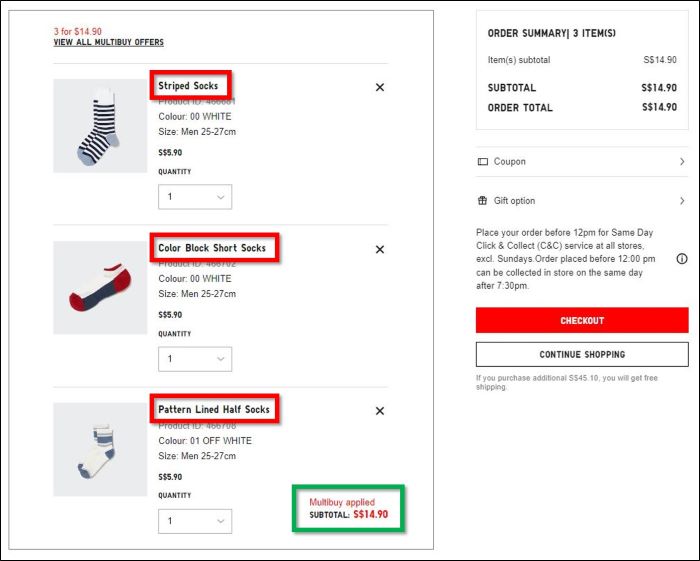Open View All Multibuy Offers link
700x561 pixels.
click(x=109, y=42)
